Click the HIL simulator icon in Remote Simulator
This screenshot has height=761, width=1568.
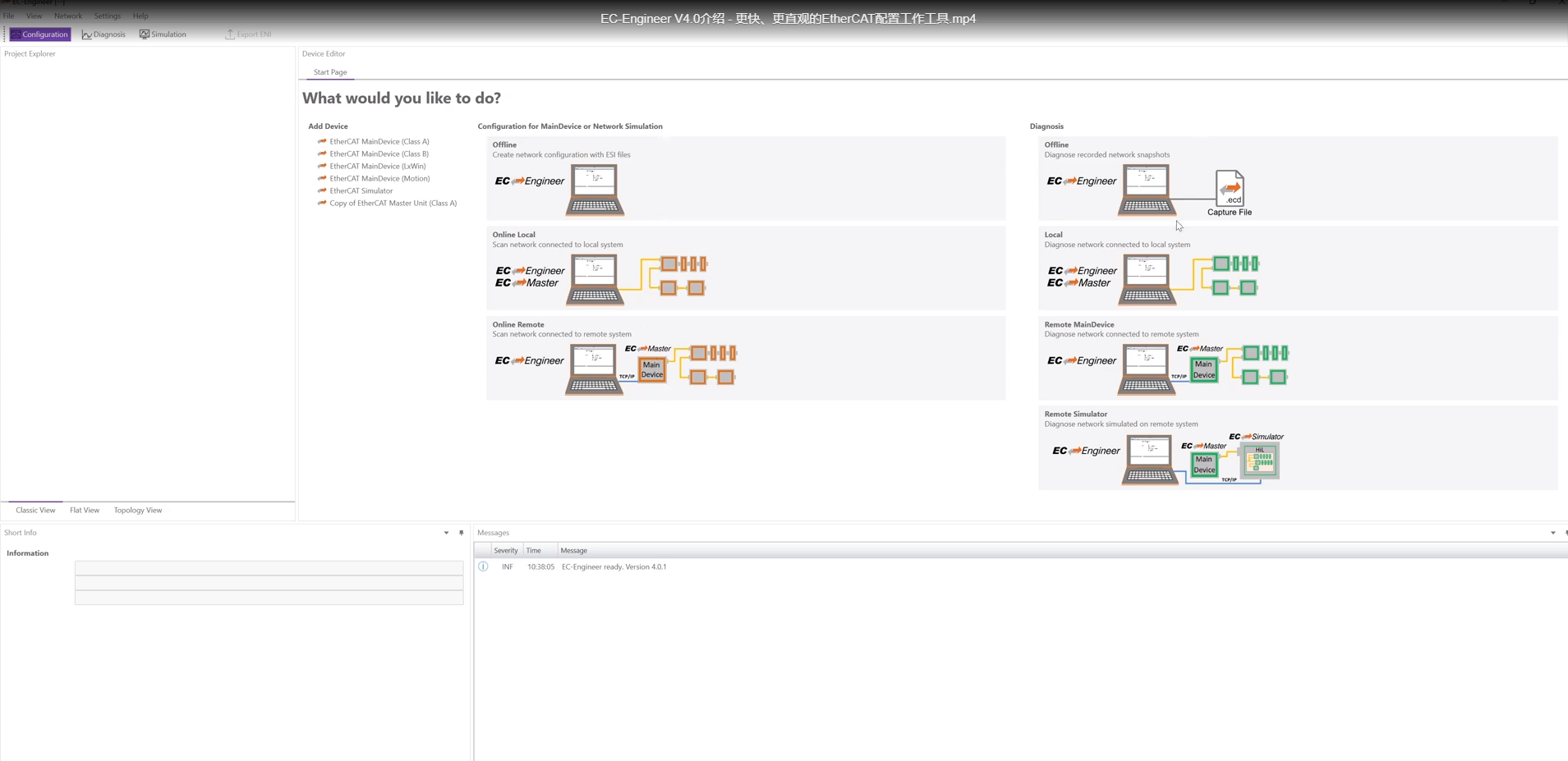pyautogui.click(x=1260, y=461)
